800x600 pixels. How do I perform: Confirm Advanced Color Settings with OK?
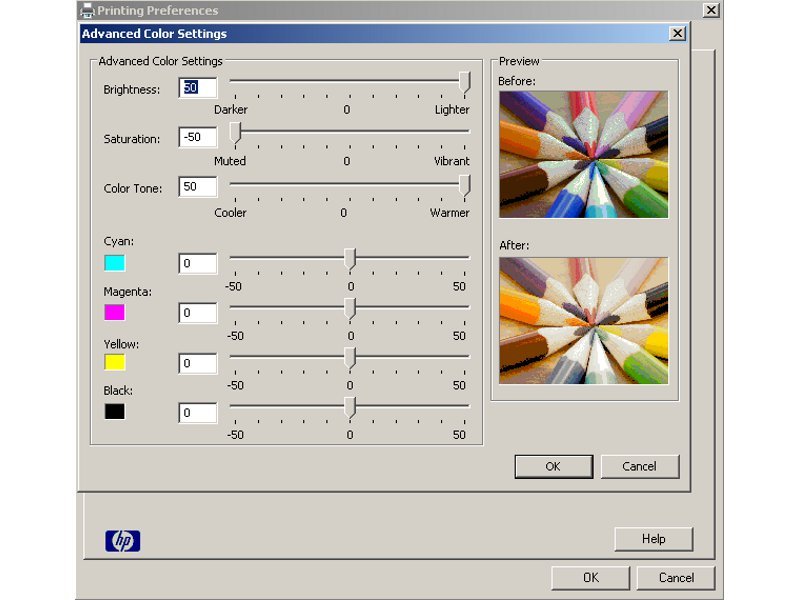coord(554,466)
